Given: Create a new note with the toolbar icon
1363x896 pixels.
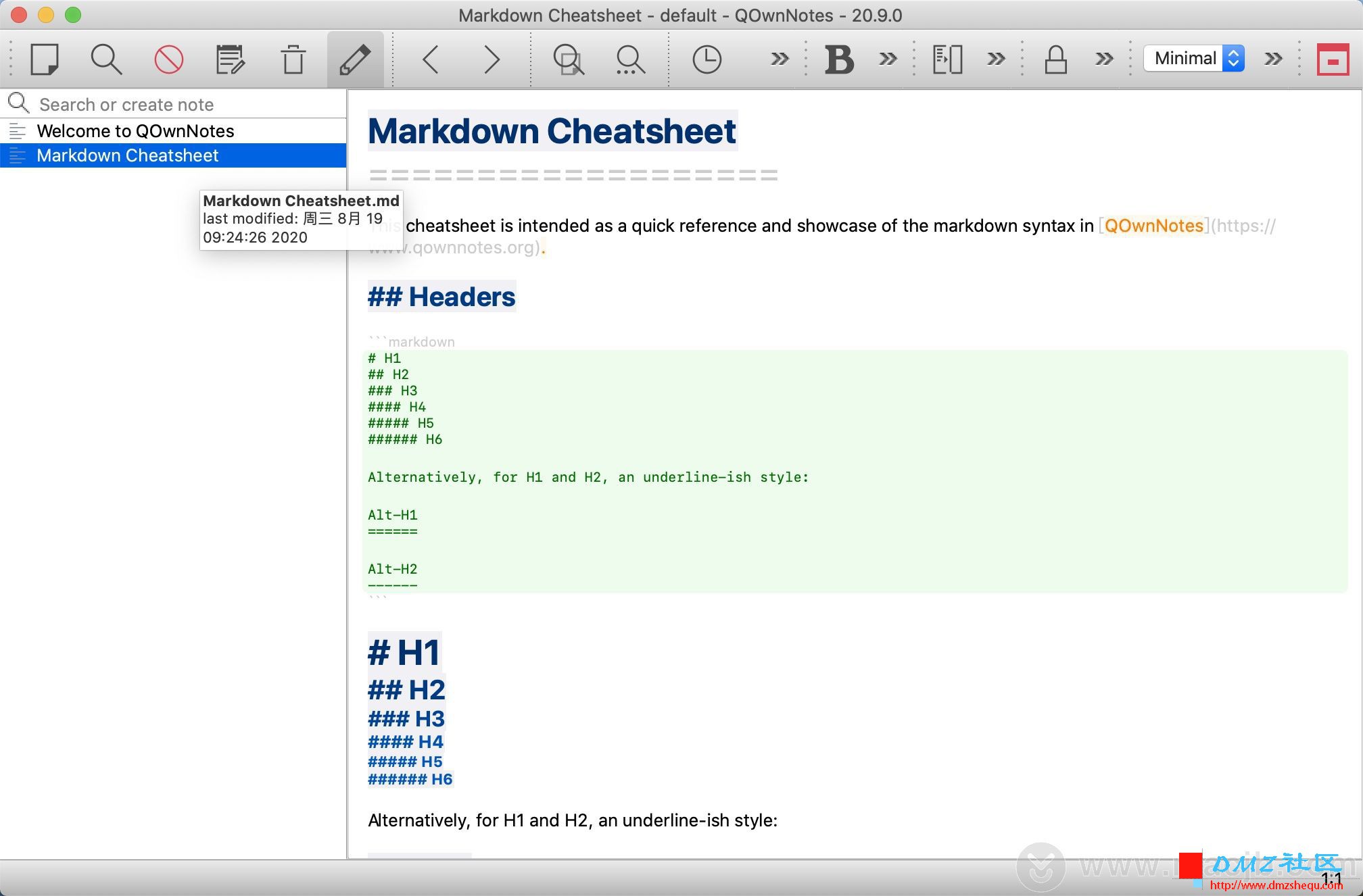Looking at the screenshot, I should 45,59.
